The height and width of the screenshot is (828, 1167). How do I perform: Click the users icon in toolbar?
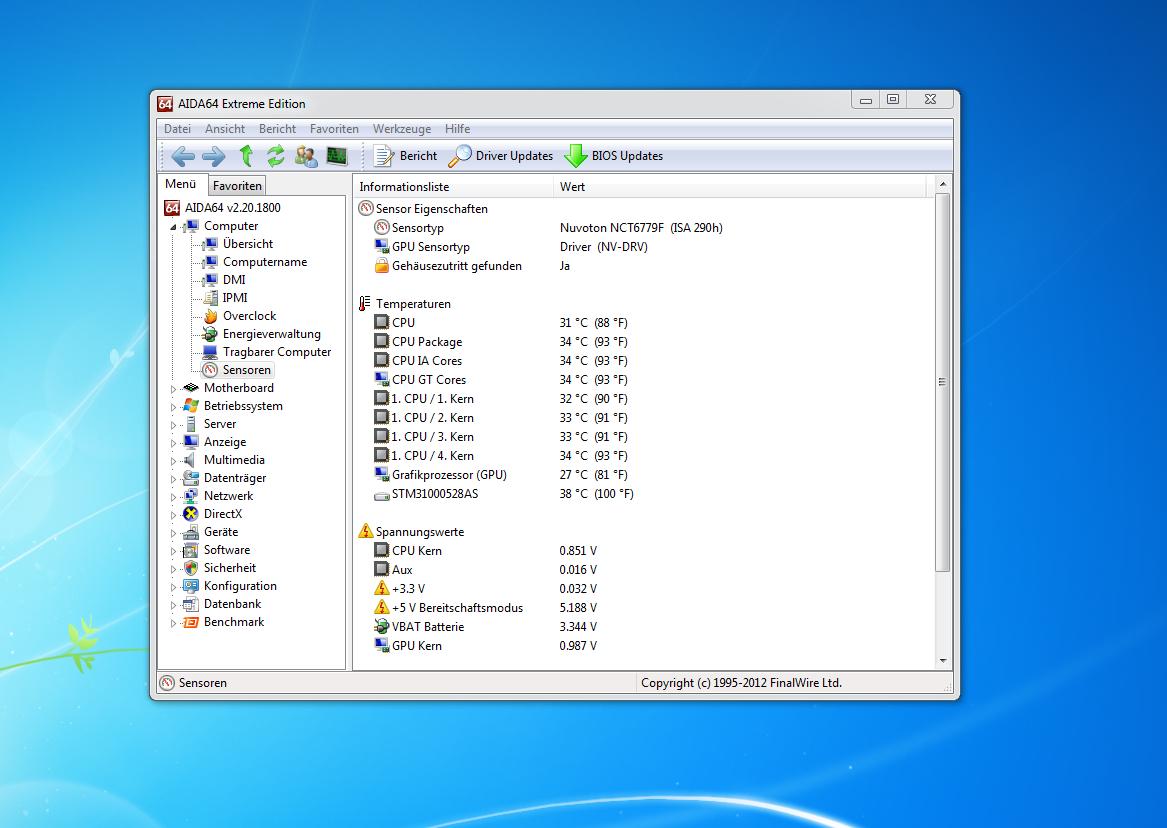[x=306, y=156]
